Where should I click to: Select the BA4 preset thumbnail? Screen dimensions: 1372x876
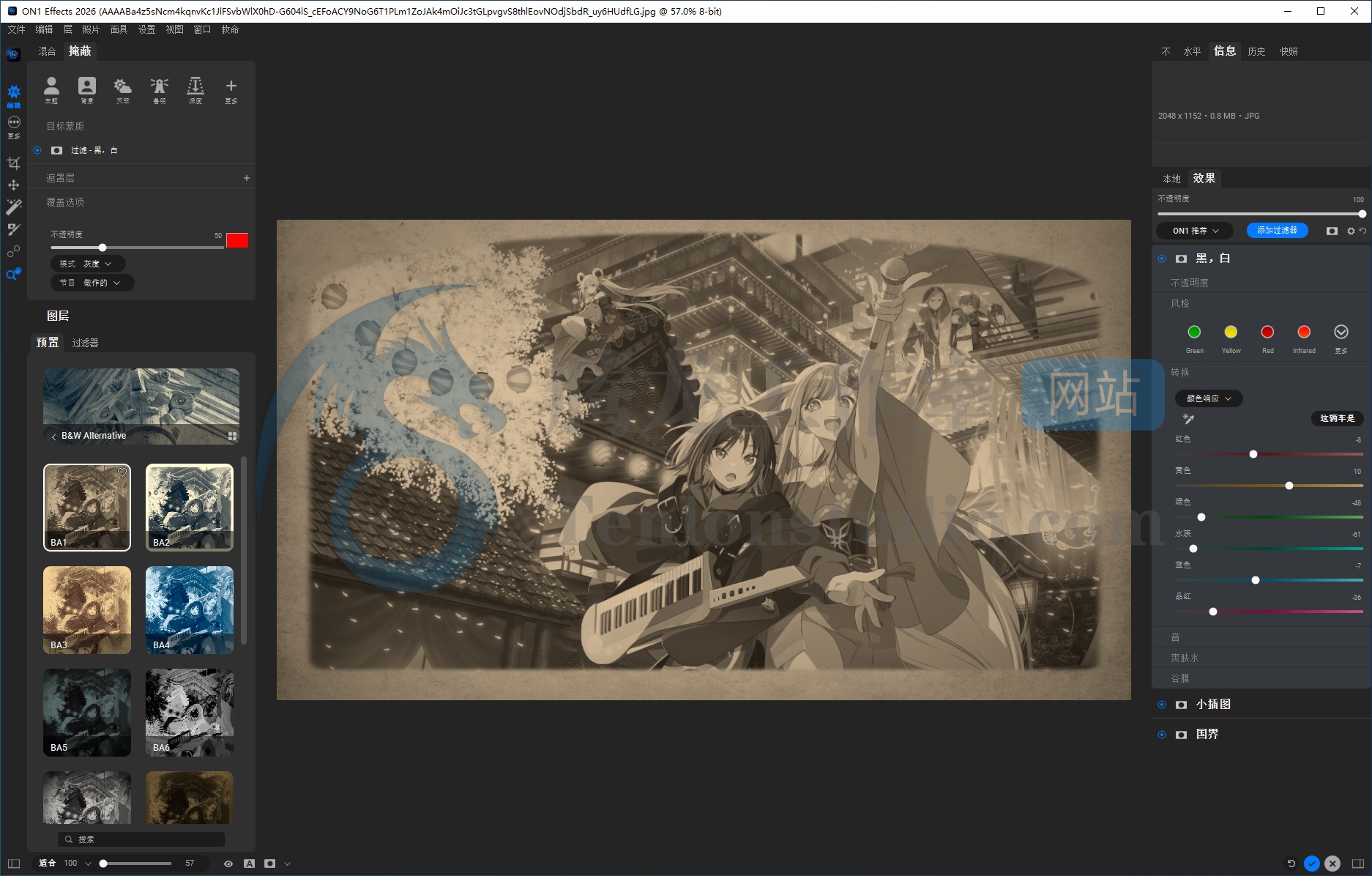pos(190,609)
